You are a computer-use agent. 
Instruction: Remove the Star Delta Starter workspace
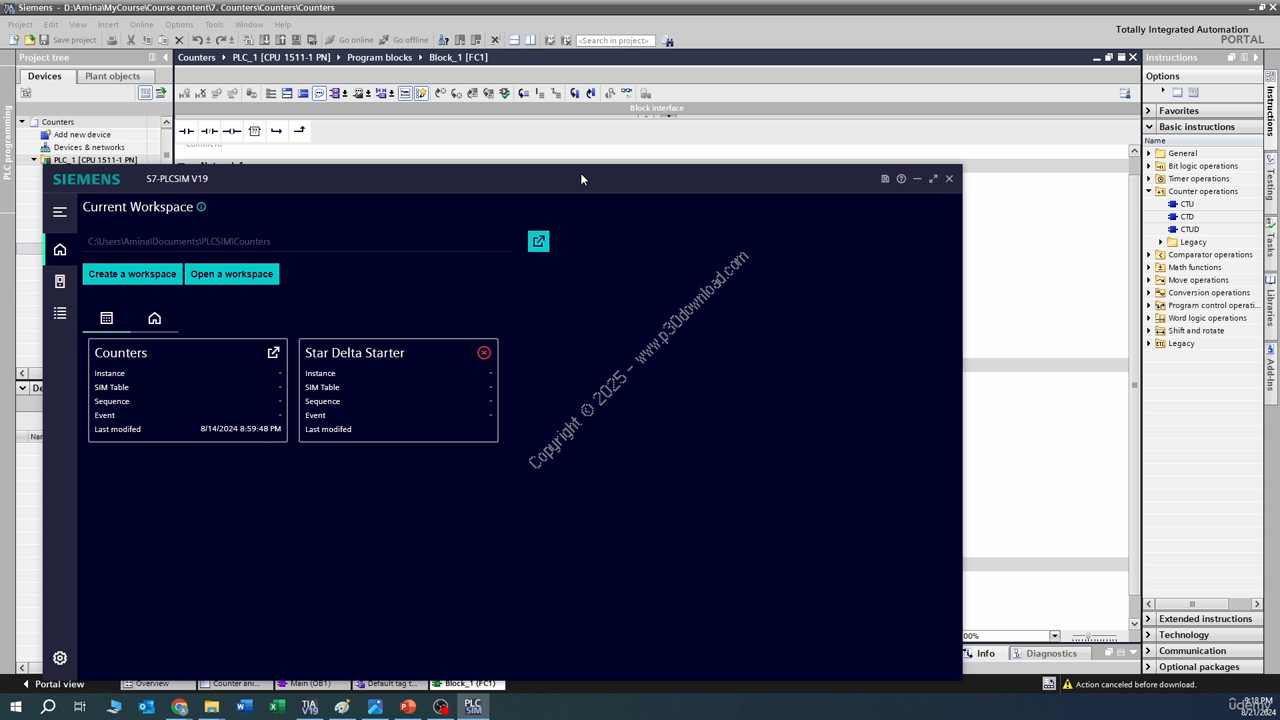pyautogui.click(x=484, y=353)
